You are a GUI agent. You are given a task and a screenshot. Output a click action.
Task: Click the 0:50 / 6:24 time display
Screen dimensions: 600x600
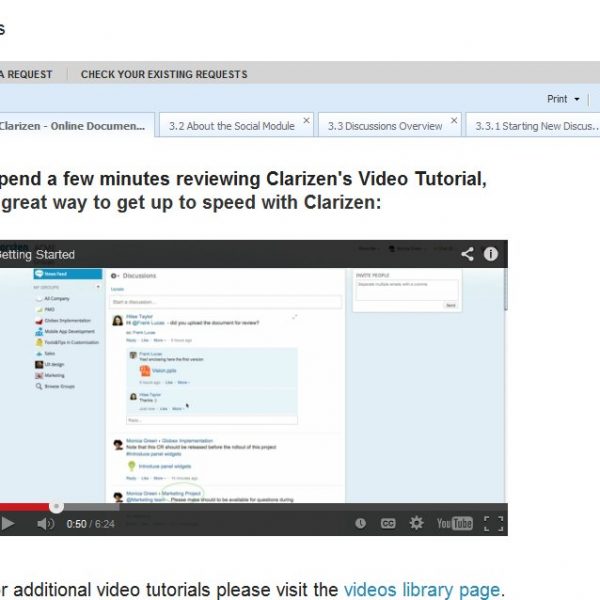[x=91, y=524]
